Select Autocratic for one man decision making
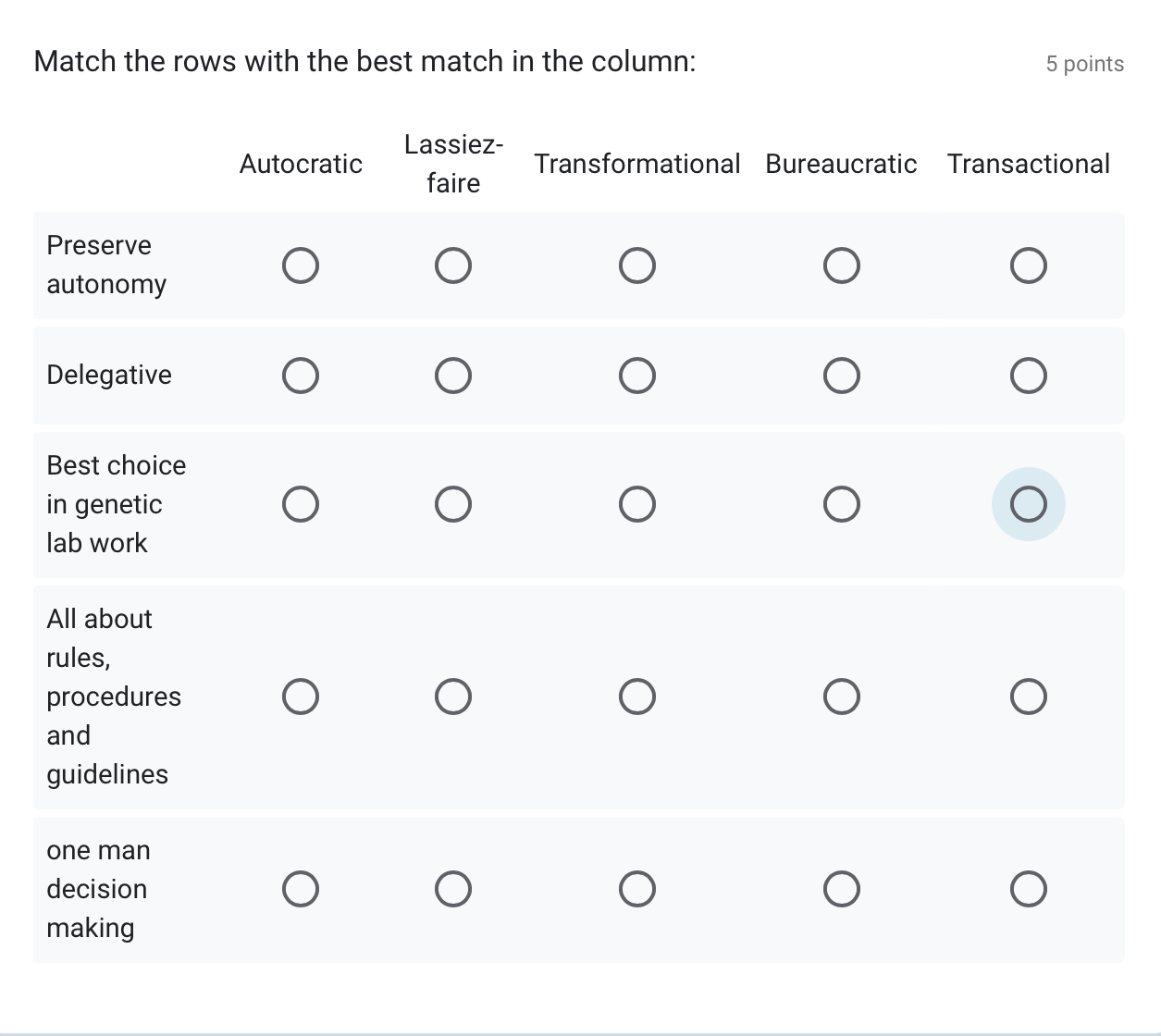Image resolution: width=1161 pixels, height=1036 pixels. [301, 889]
